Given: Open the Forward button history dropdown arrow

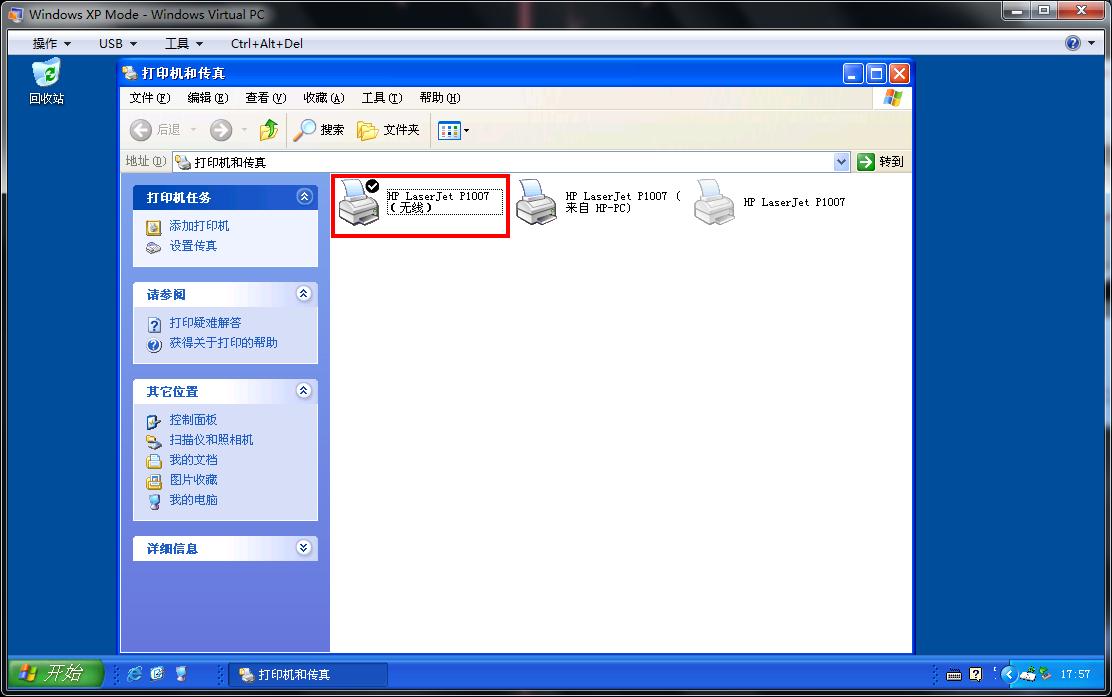Looking at the screenshot, I should pos(244,130).
